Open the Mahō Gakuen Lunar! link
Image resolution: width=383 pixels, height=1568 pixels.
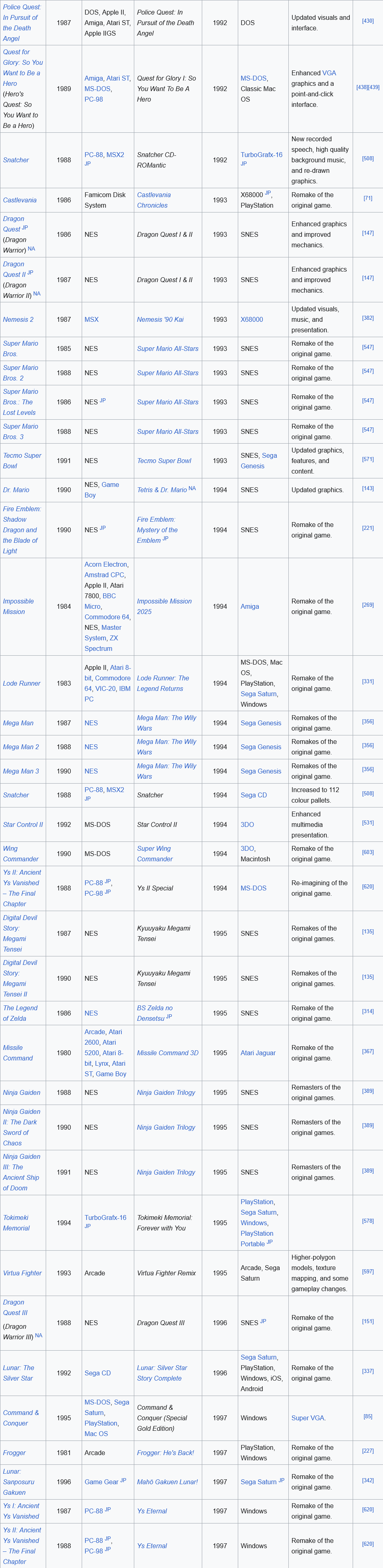[167, 1482]
